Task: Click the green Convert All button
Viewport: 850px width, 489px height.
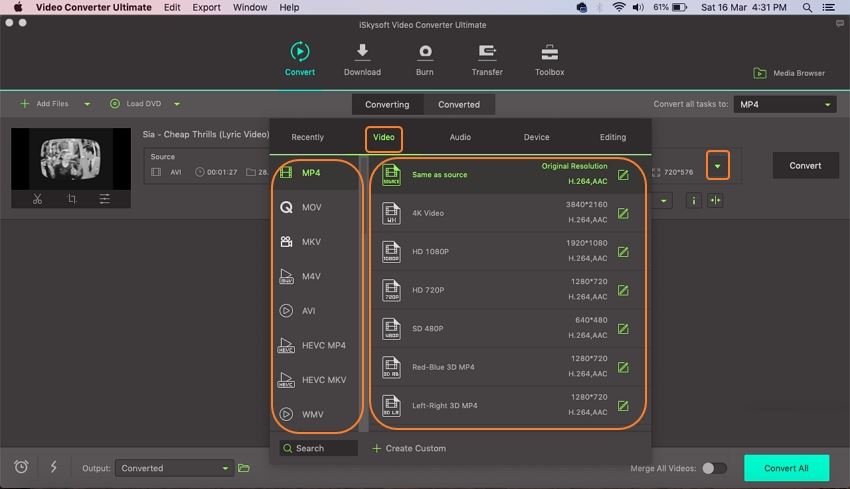Action: (x=786, y=468)
